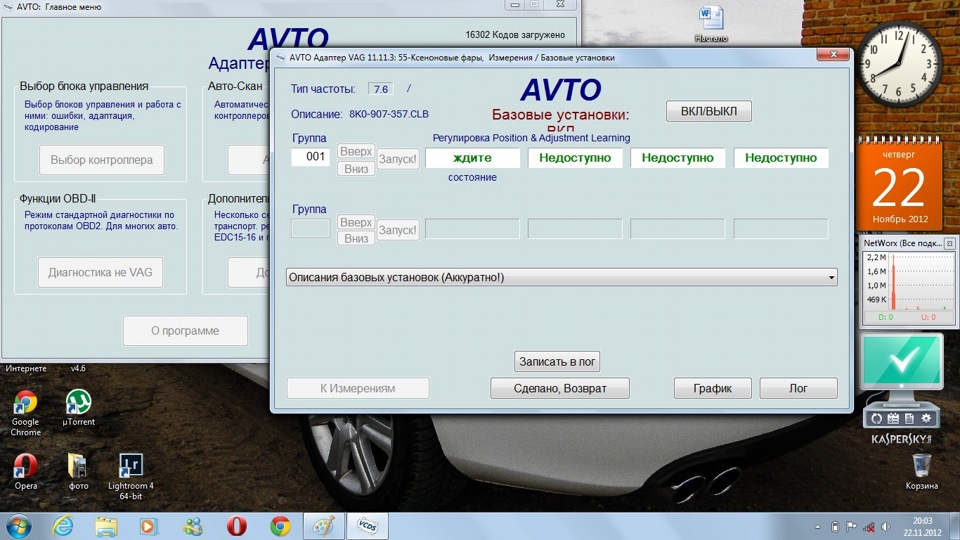The image size is (960, 540).
Task: Open Internet Explorer from the taskbar
Action: 62,527
